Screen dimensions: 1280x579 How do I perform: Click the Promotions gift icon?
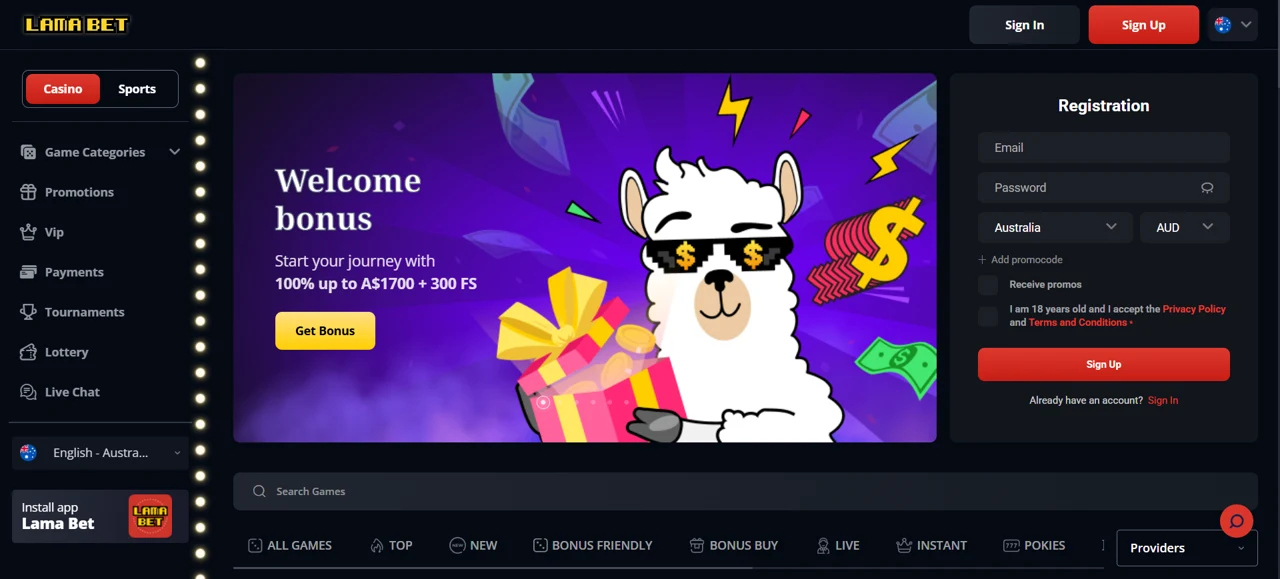[28, 192]
